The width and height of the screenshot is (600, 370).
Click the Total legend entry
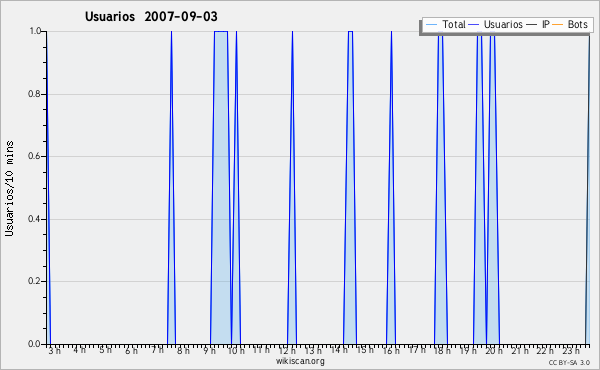[445, 24]
